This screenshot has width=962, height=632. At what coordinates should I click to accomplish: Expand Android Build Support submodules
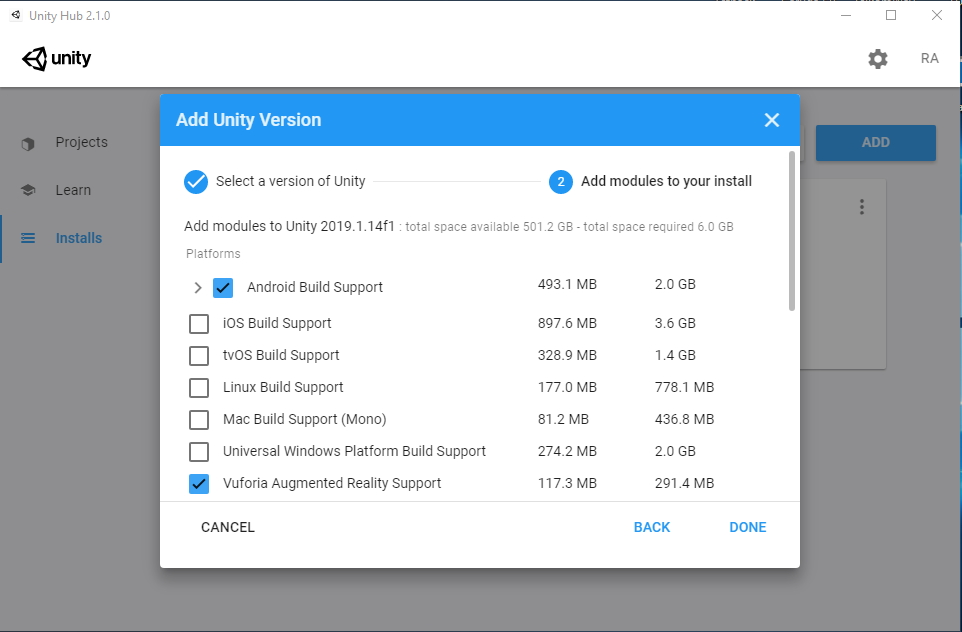[x=198, y=287]
